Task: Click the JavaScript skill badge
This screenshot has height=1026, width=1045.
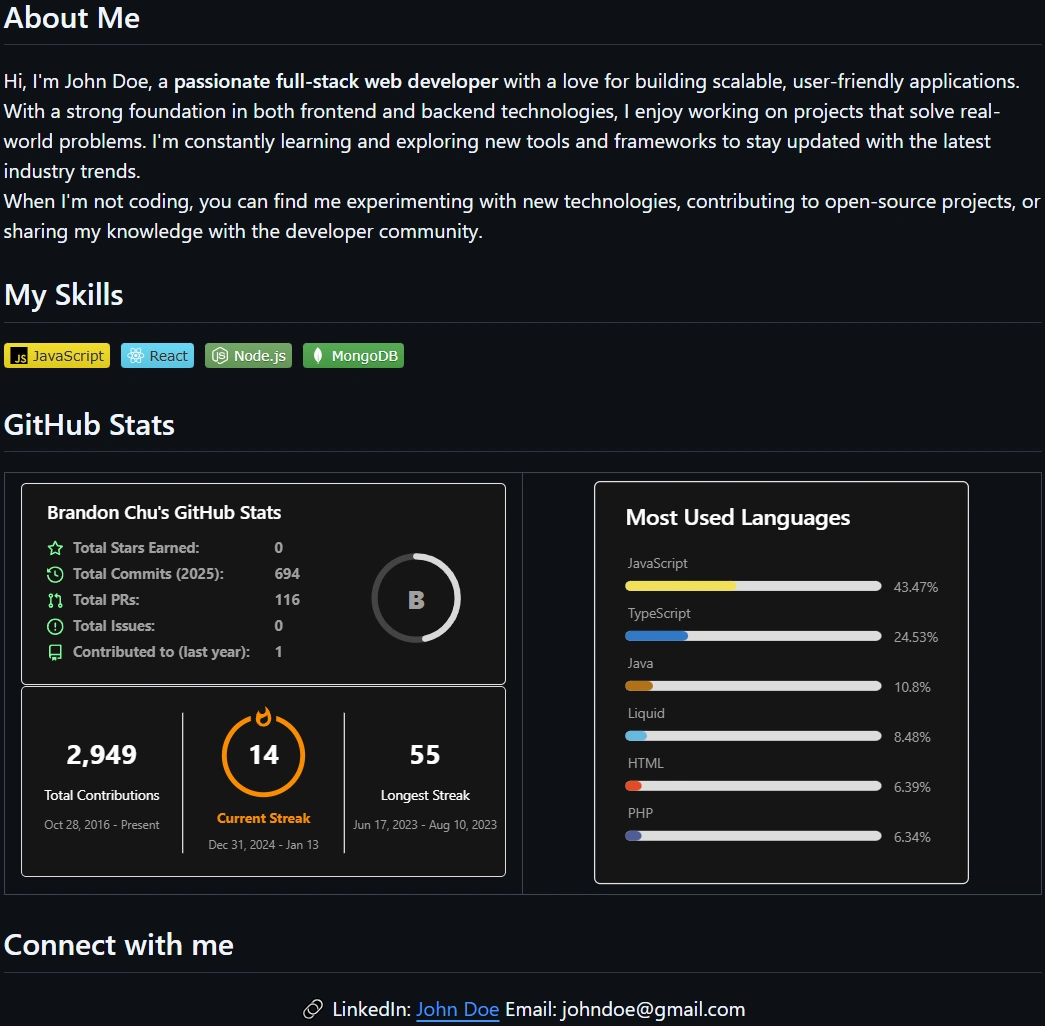Action: (x=57, y=356)
